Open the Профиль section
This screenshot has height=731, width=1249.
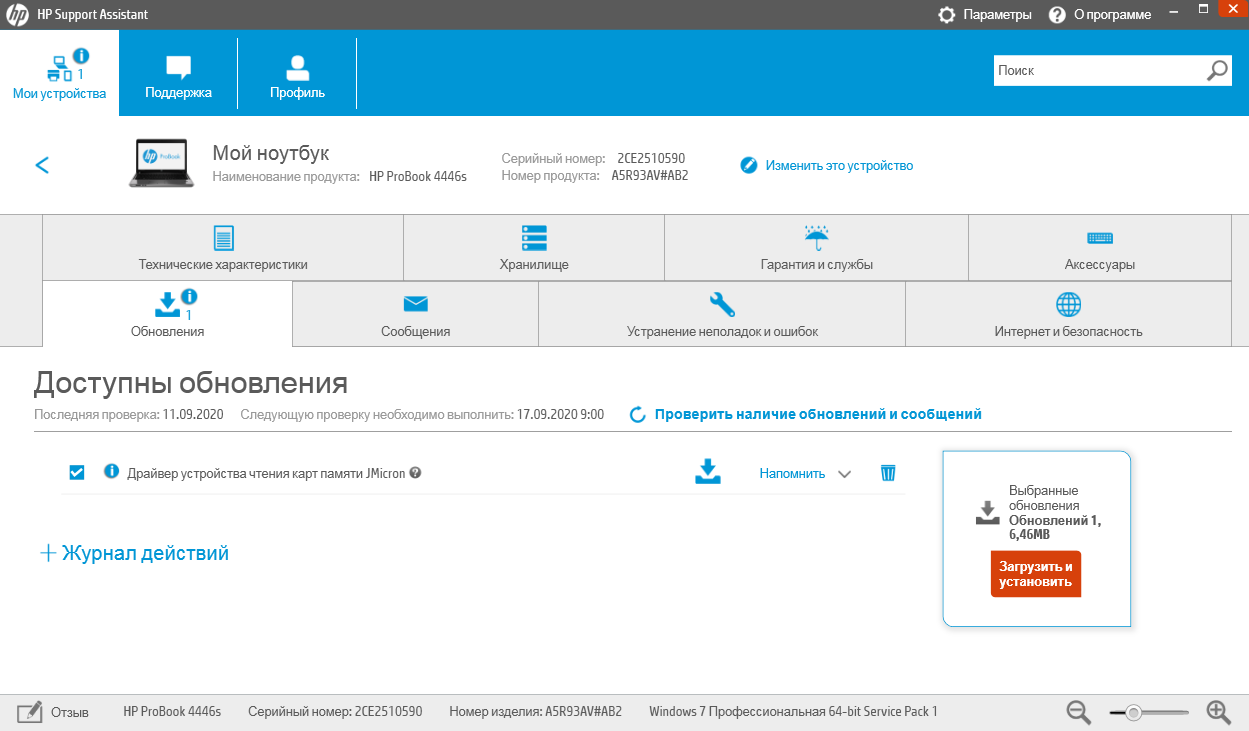[x=297, y=73]
